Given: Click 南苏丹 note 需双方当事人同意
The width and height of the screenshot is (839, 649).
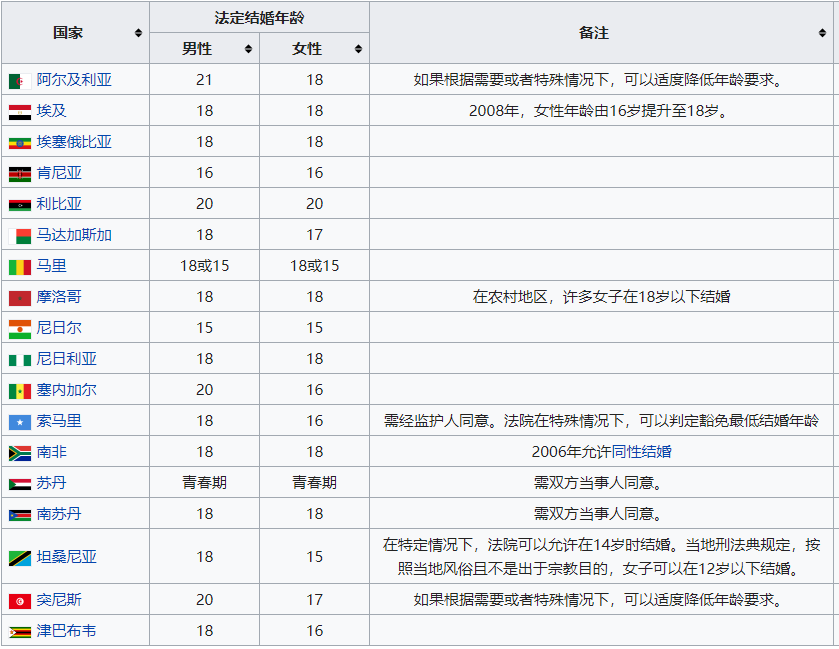Looking at the screenshot, I should pyautogui.click(x=598, y=514).
